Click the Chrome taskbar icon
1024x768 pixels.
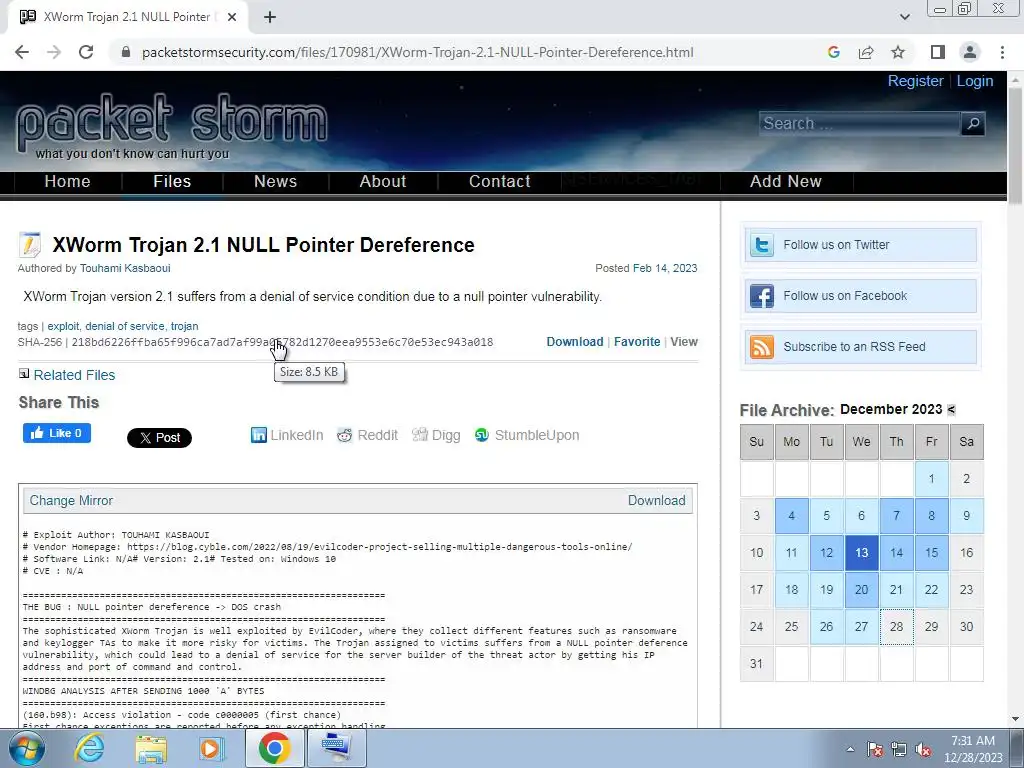click(x=274, y=748)
